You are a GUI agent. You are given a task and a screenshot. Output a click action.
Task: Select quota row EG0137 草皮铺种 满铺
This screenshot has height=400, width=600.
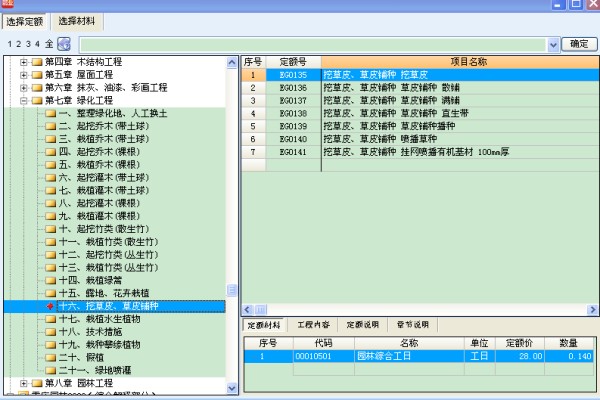click(420, 101)
